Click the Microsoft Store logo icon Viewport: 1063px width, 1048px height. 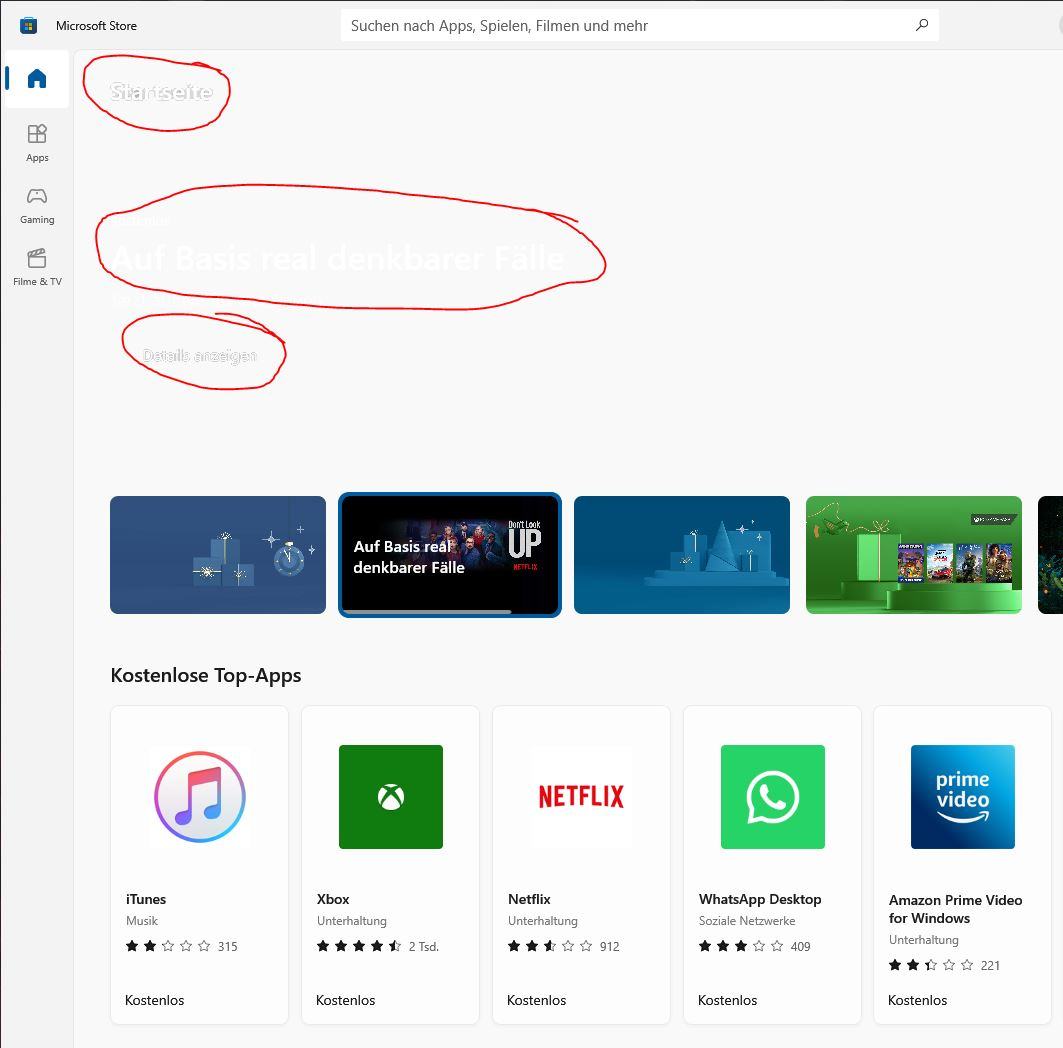(x=28, y=26)
